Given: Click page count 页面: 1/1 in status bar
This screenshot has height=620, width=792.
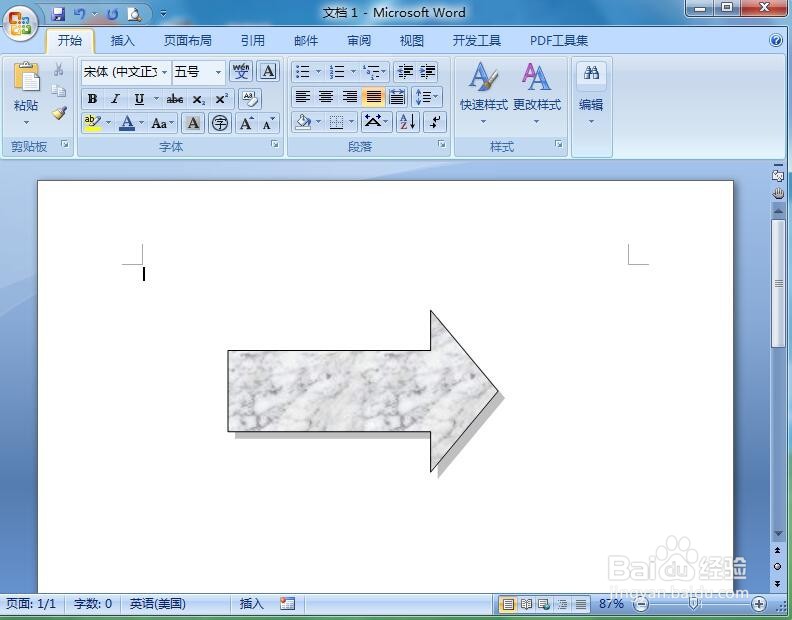Looking at the screenshot, I should [31, 604].
